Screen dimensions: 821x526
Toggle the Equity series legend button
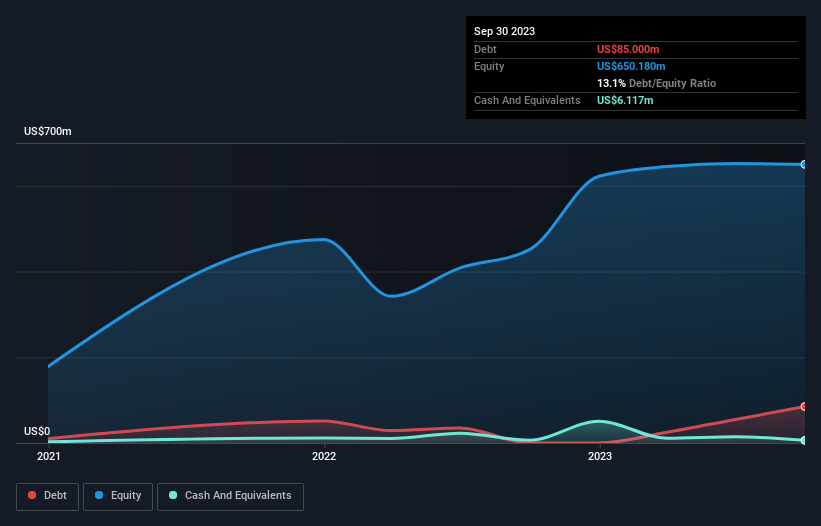[x=118, y=496]
